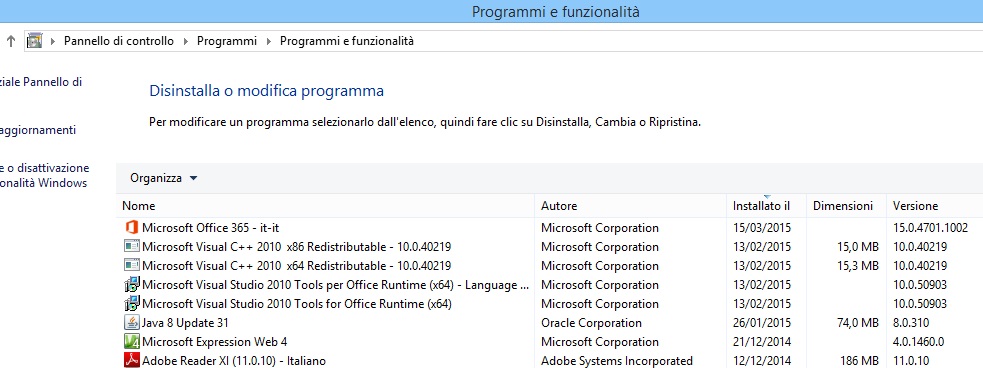Go up one level with the arrow
The height and width of the screenshot is (368, 983).
(x=11, y=41)
